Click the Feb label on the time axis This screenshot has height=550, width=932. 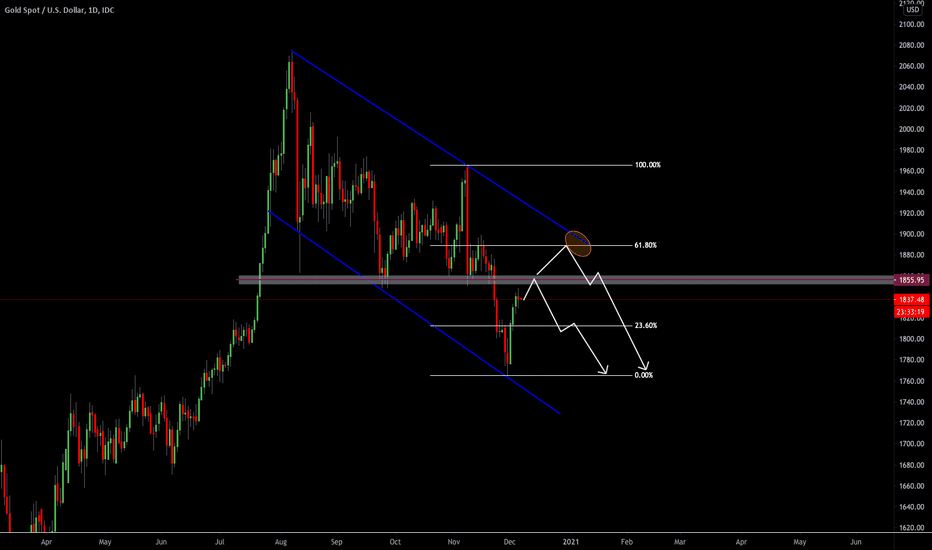pyautogui.click(x=626, y=542)
